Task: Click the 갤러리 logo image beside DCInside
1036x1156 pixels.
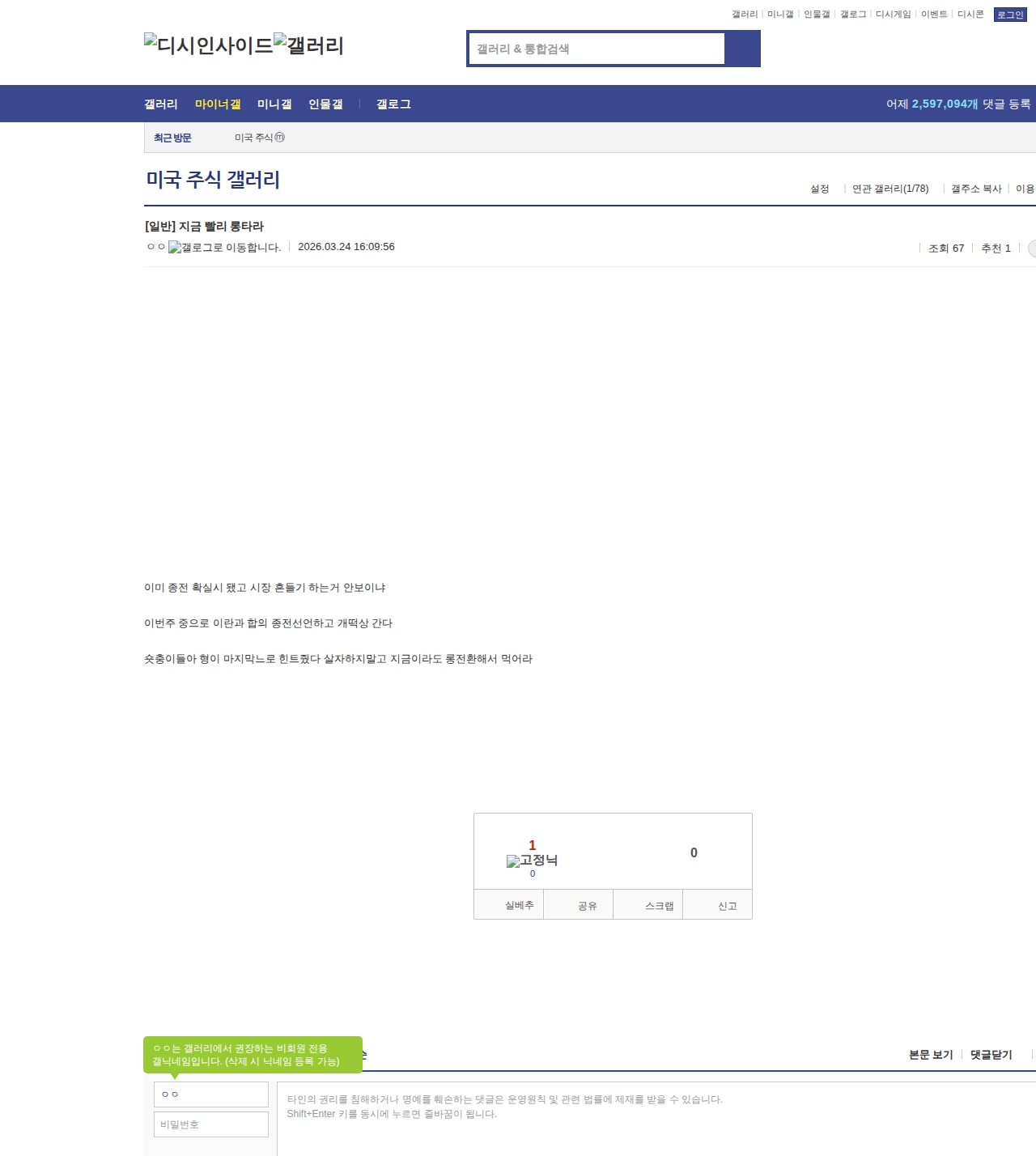Action: pos(309,45)
